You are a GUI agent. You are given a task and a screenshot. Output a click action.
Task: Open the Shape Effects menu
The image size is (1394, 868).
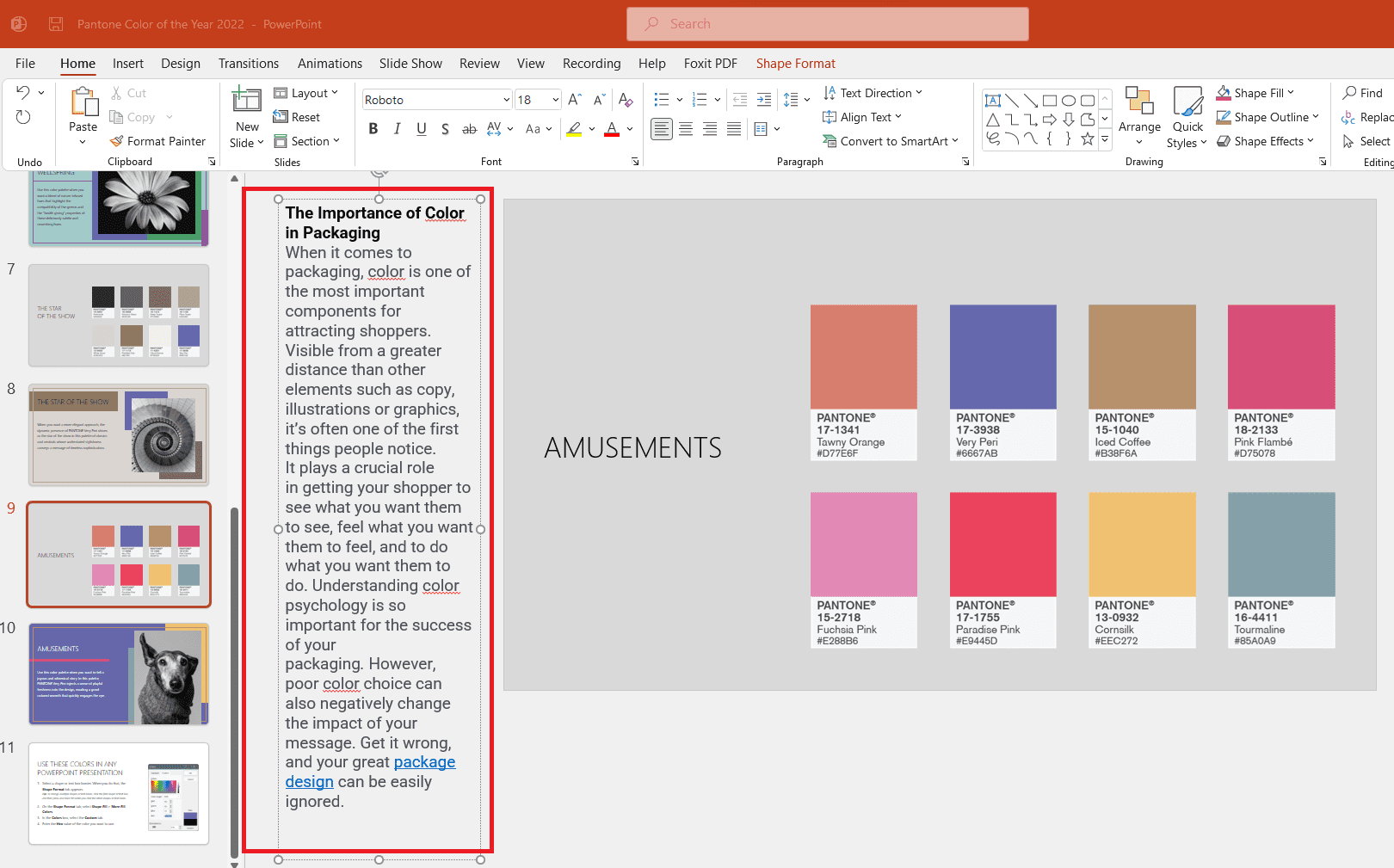(x=1265, y=141)
